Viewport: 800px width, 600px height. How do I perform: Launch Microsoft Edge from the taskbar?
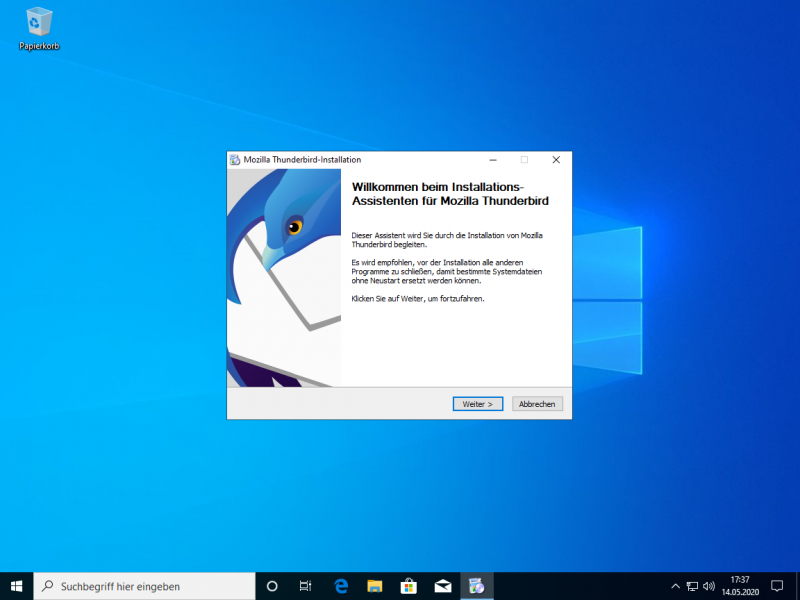(340, 586)
